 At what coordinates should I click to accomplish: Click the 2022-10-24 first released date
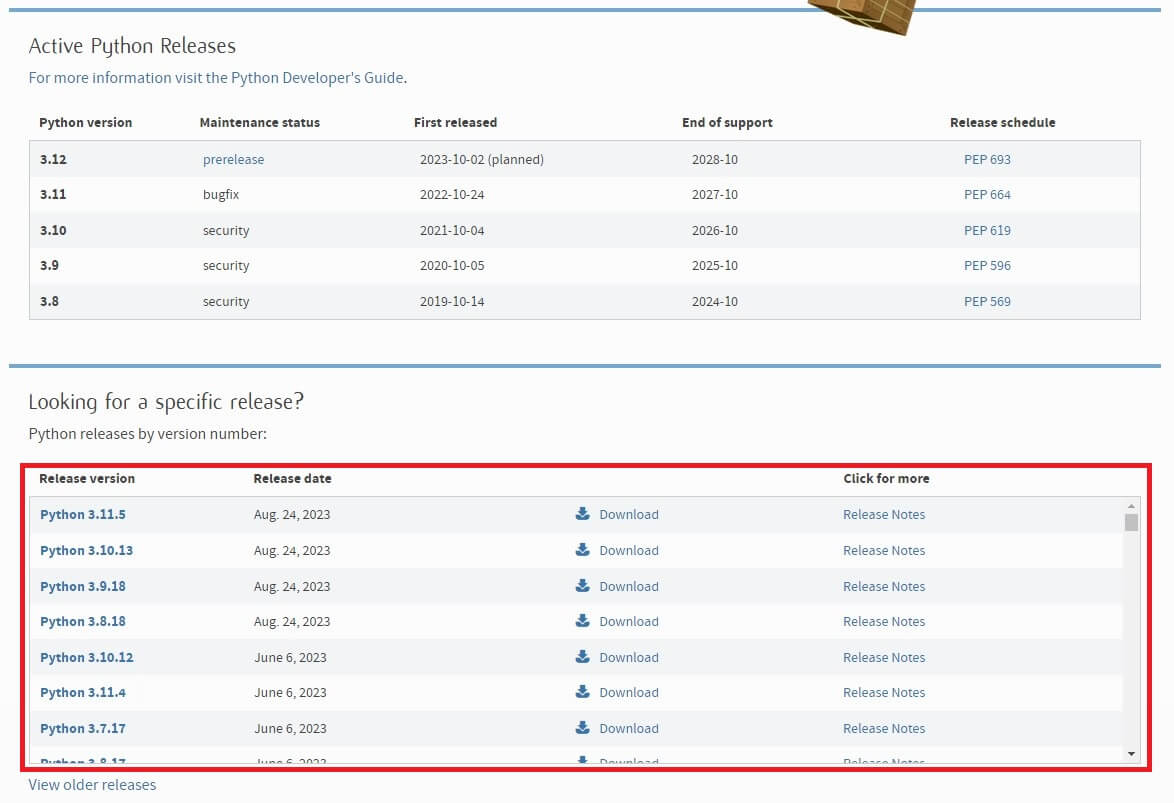point(451,195)
